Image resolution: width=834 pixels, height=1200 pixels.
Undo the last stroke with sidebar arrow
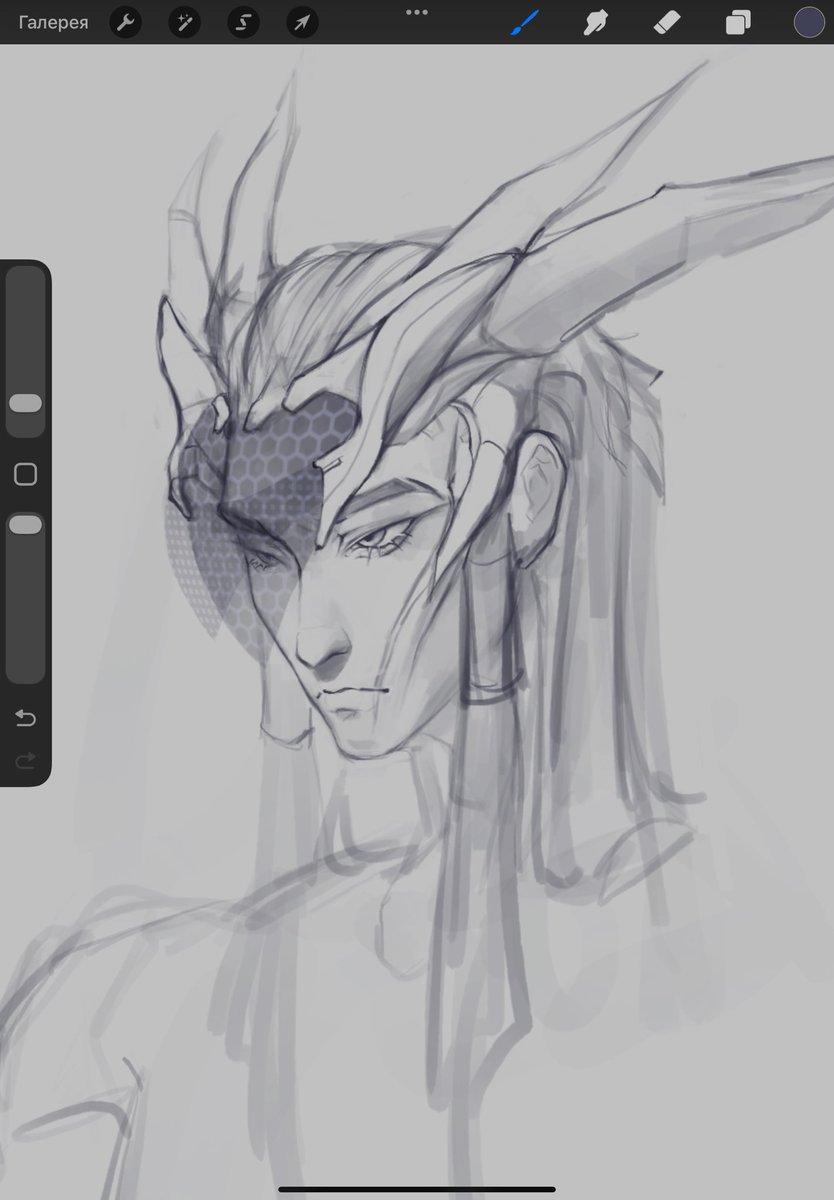point(25,718)
